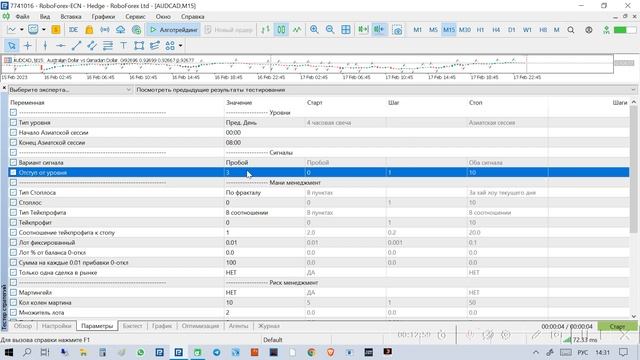The width and height of the screenshot is (640, 360).
Task: Open previous test results dropdown
Action: (x=386, y=90)
